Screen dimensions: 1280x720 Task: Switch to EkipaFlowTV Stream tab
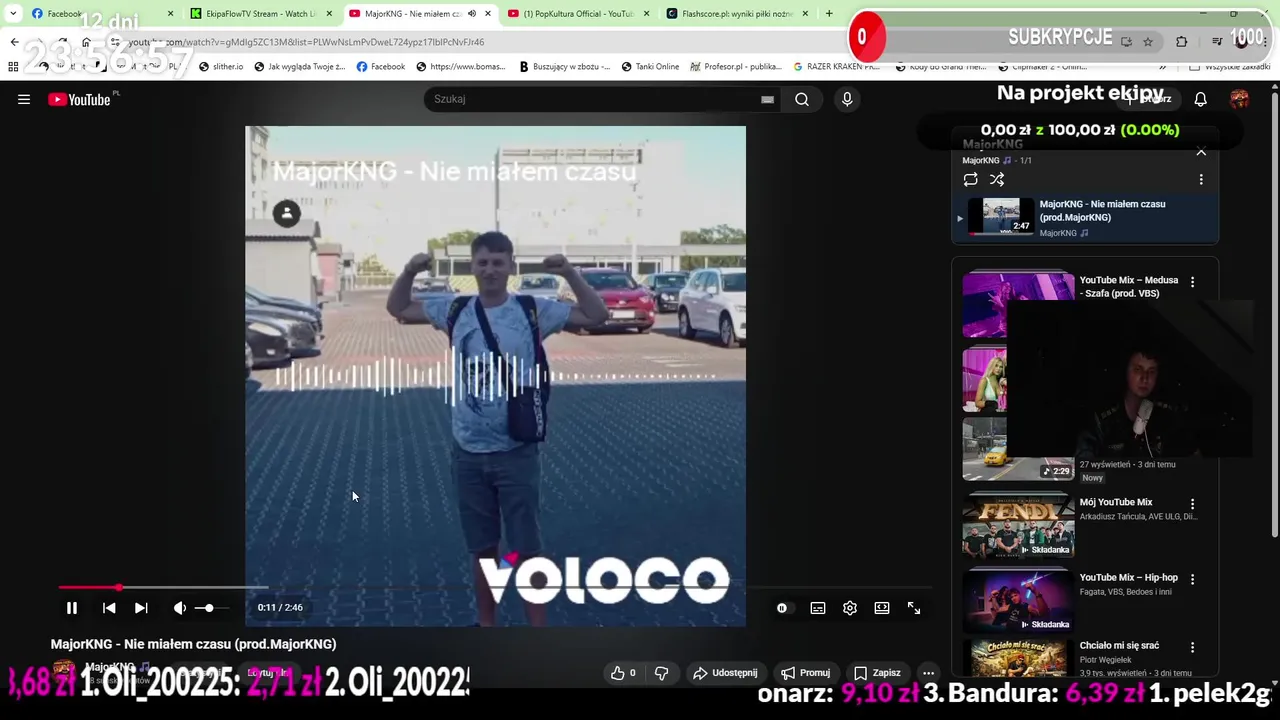262,14
